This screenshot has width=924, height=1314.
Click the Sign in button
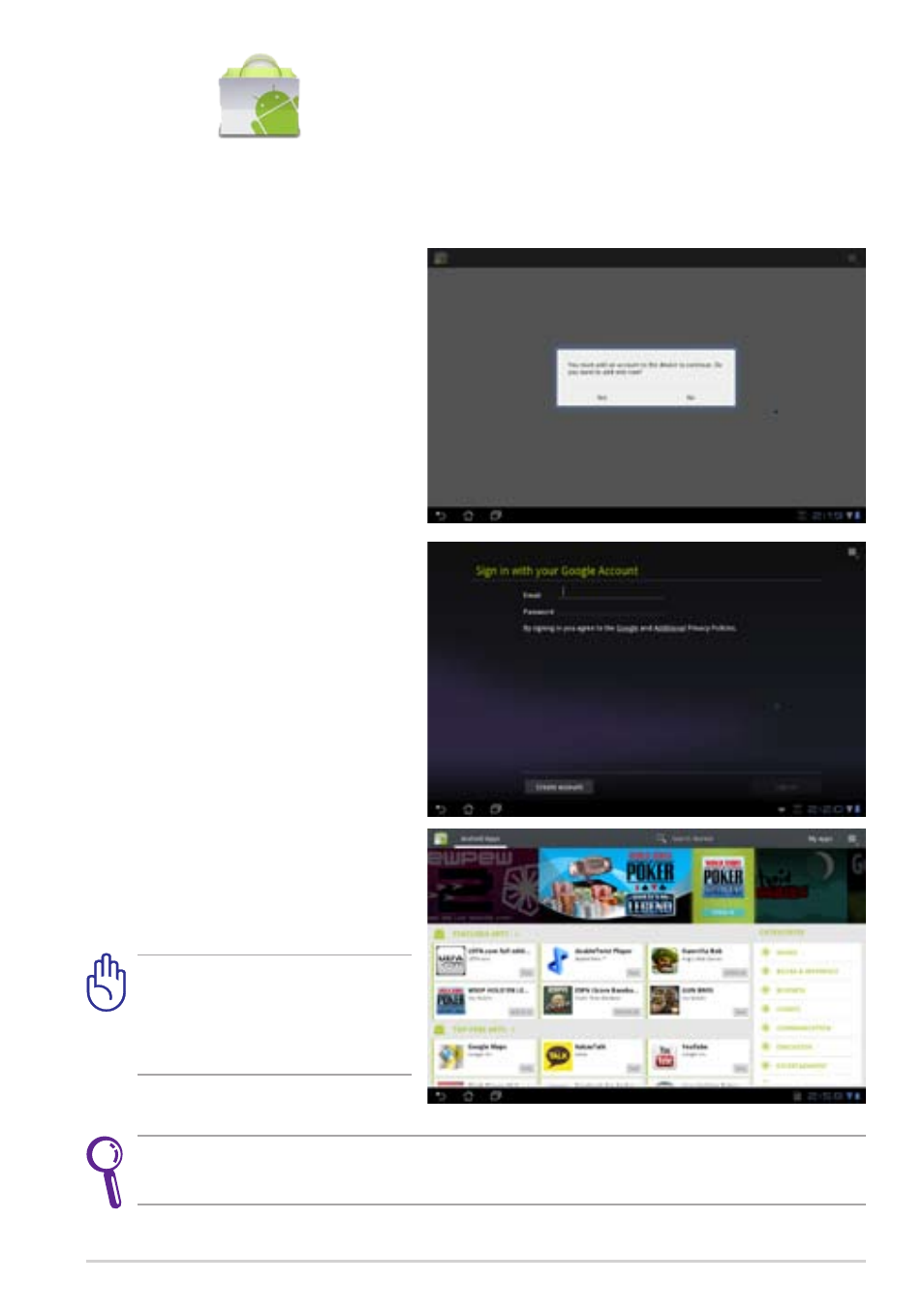pos(786,787)
